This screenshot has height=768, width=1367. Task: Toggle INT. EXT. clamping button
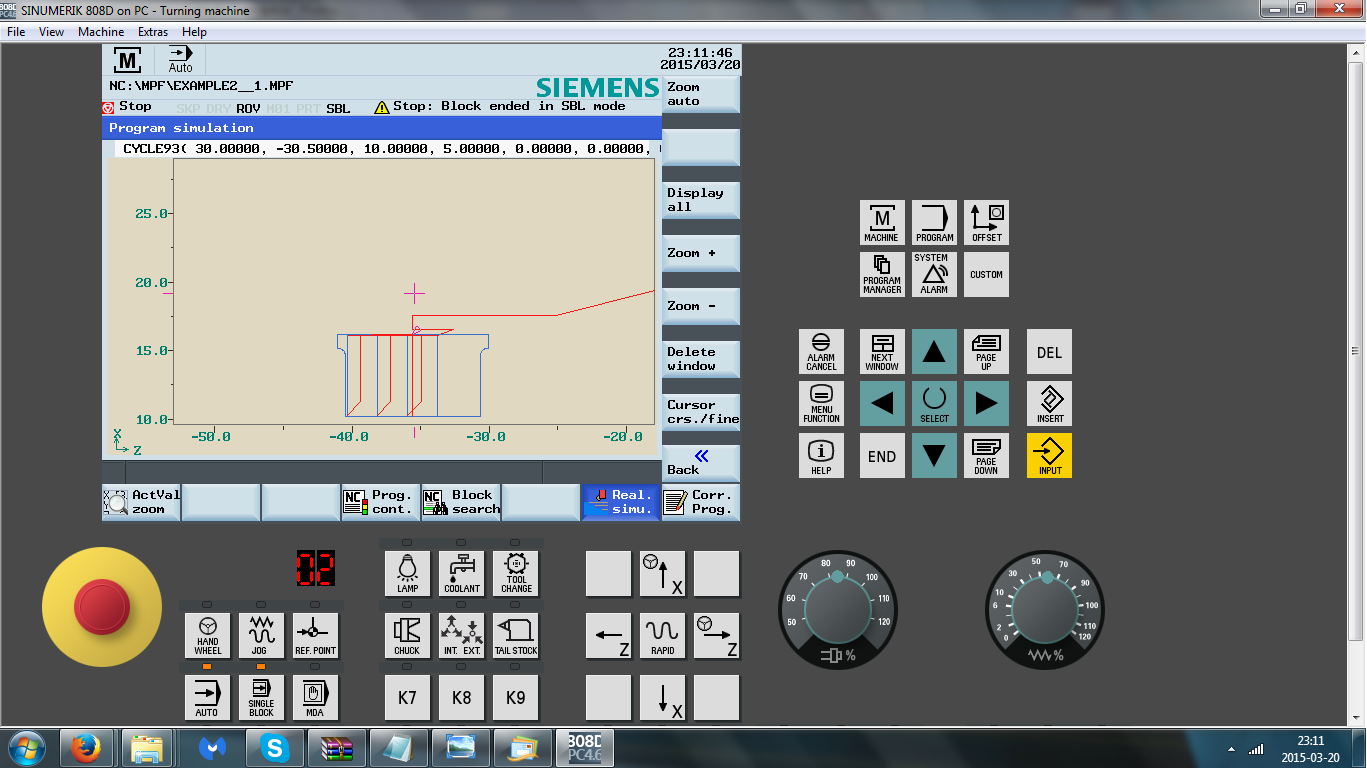click(461, 636)
